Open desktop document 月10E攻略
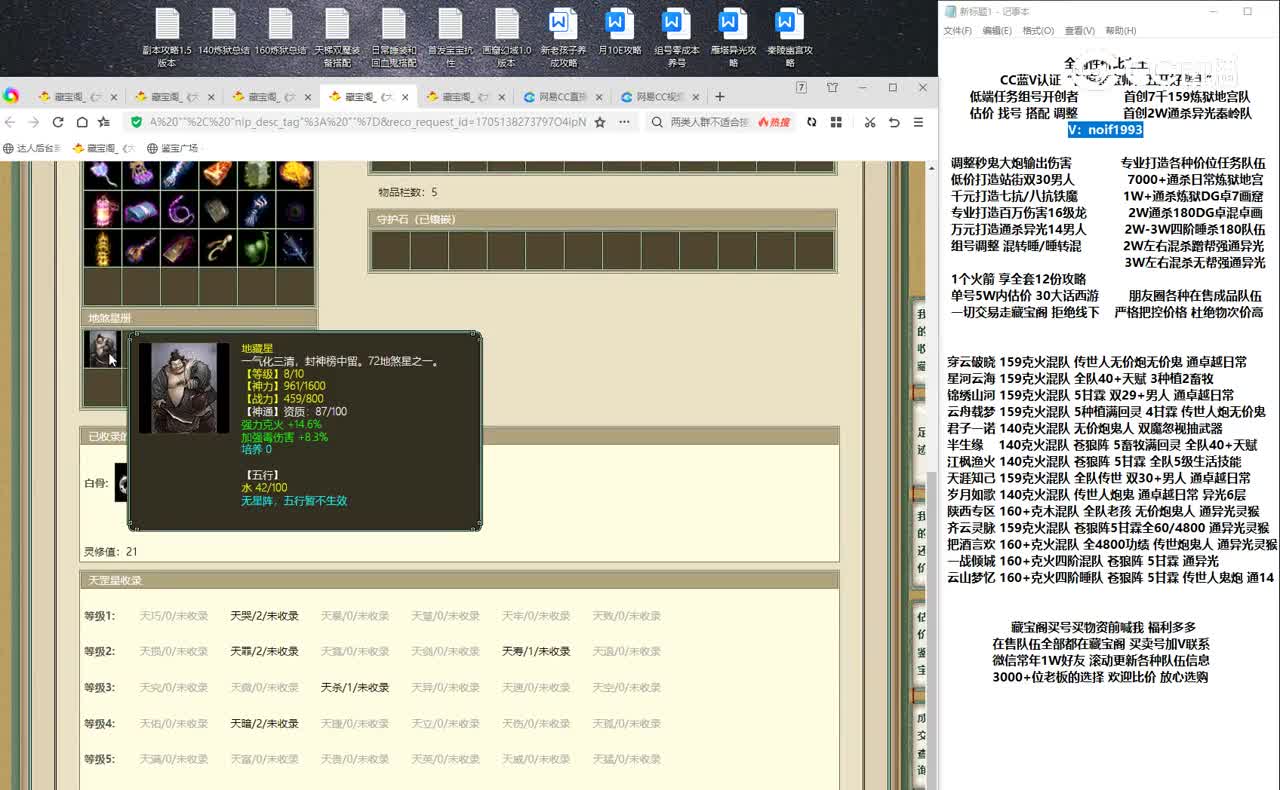The image size is (1280, 790). point(619,32)
